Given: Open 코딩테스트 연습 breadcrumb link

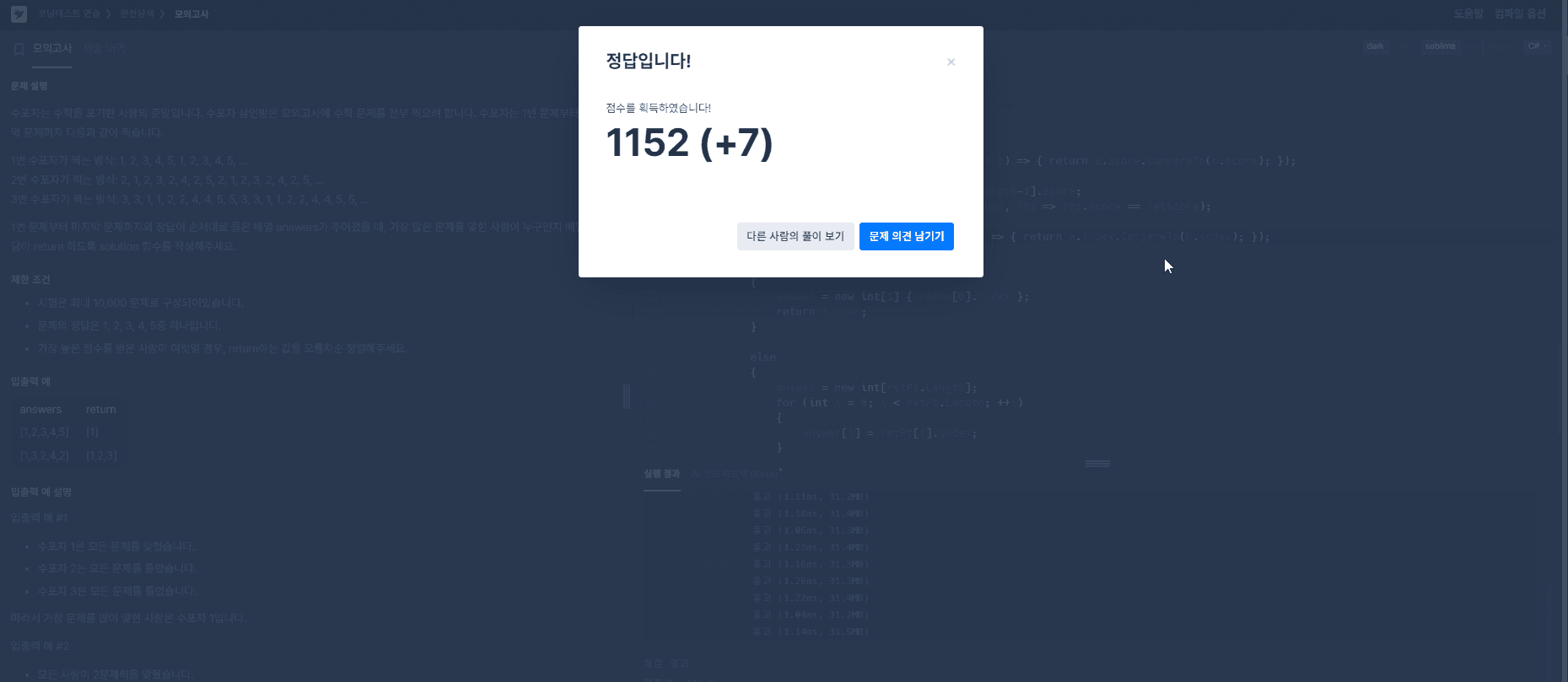Looking at the screenshot, I should [x=68, y=13].
